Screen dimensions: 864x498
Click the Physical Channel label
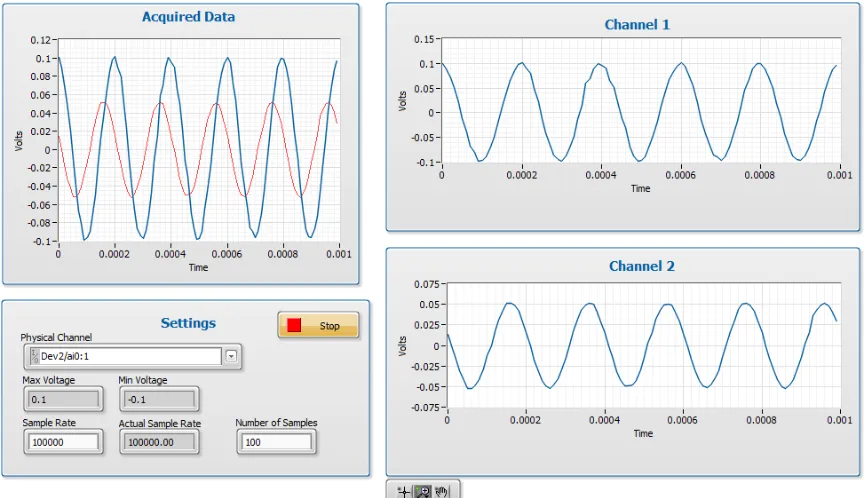[56, 337]
